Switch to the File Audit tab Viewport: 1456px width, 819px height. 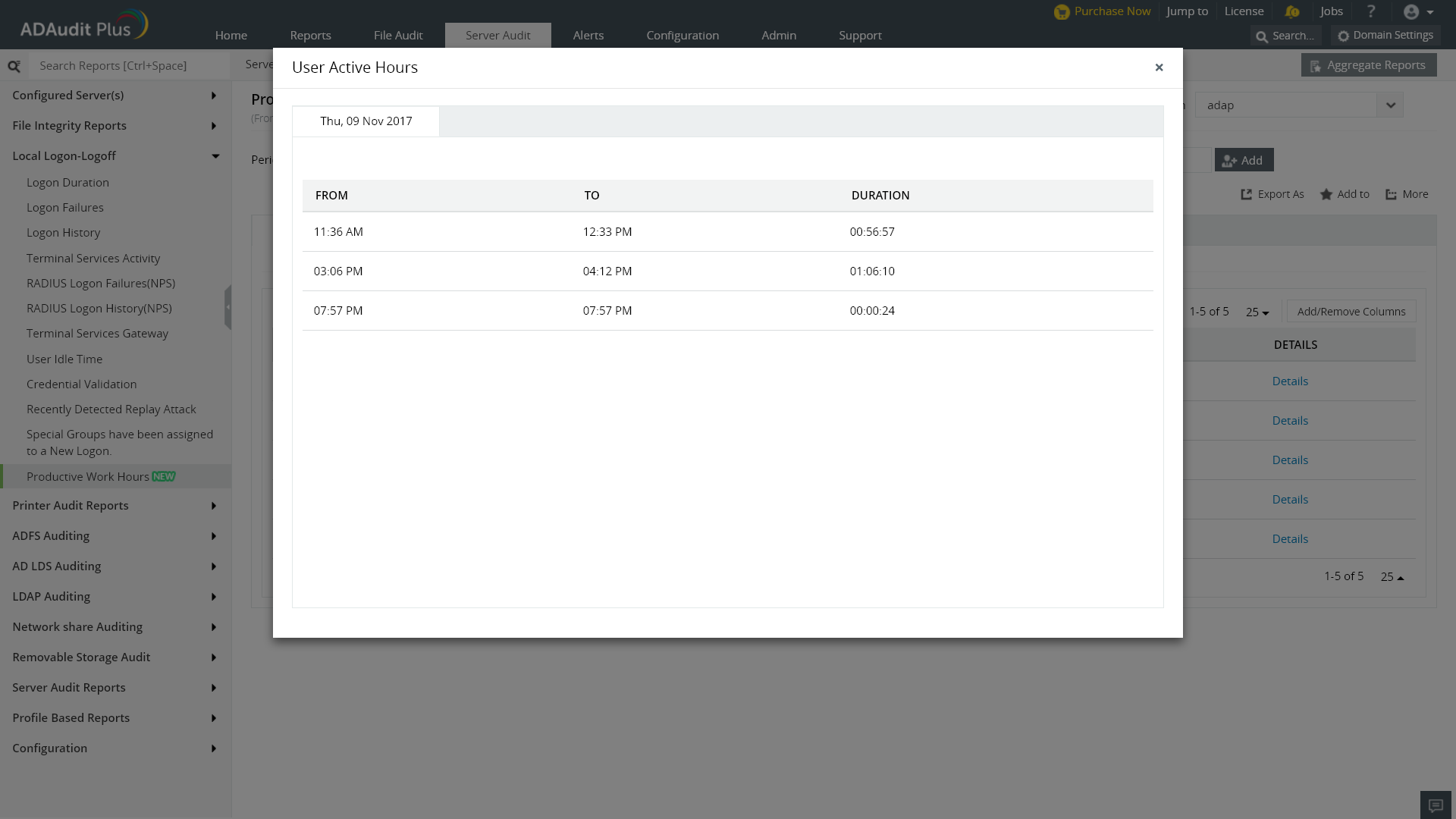tap(397, 36)
